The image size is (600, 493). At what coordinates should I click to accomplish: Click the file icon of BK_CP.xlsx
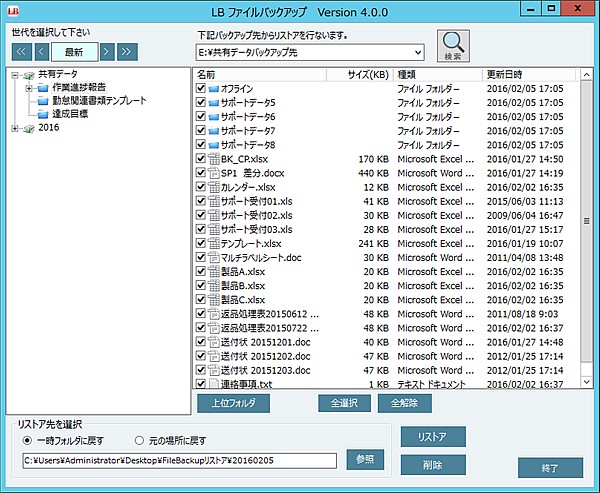[x=214, y=159]
